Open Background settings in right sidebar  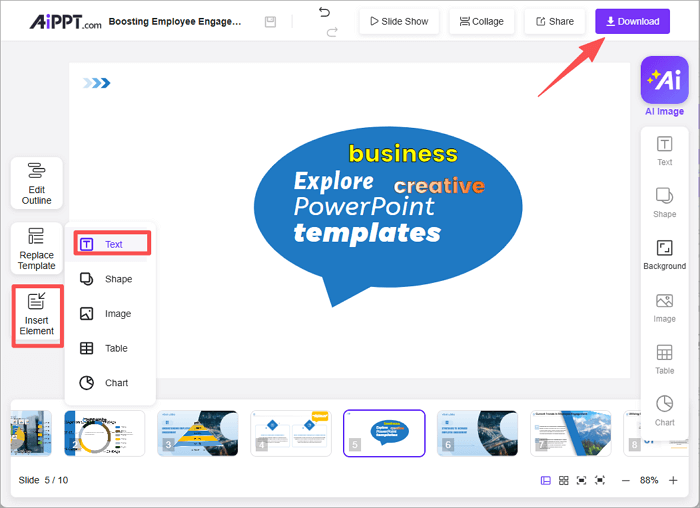pos(664,254)
